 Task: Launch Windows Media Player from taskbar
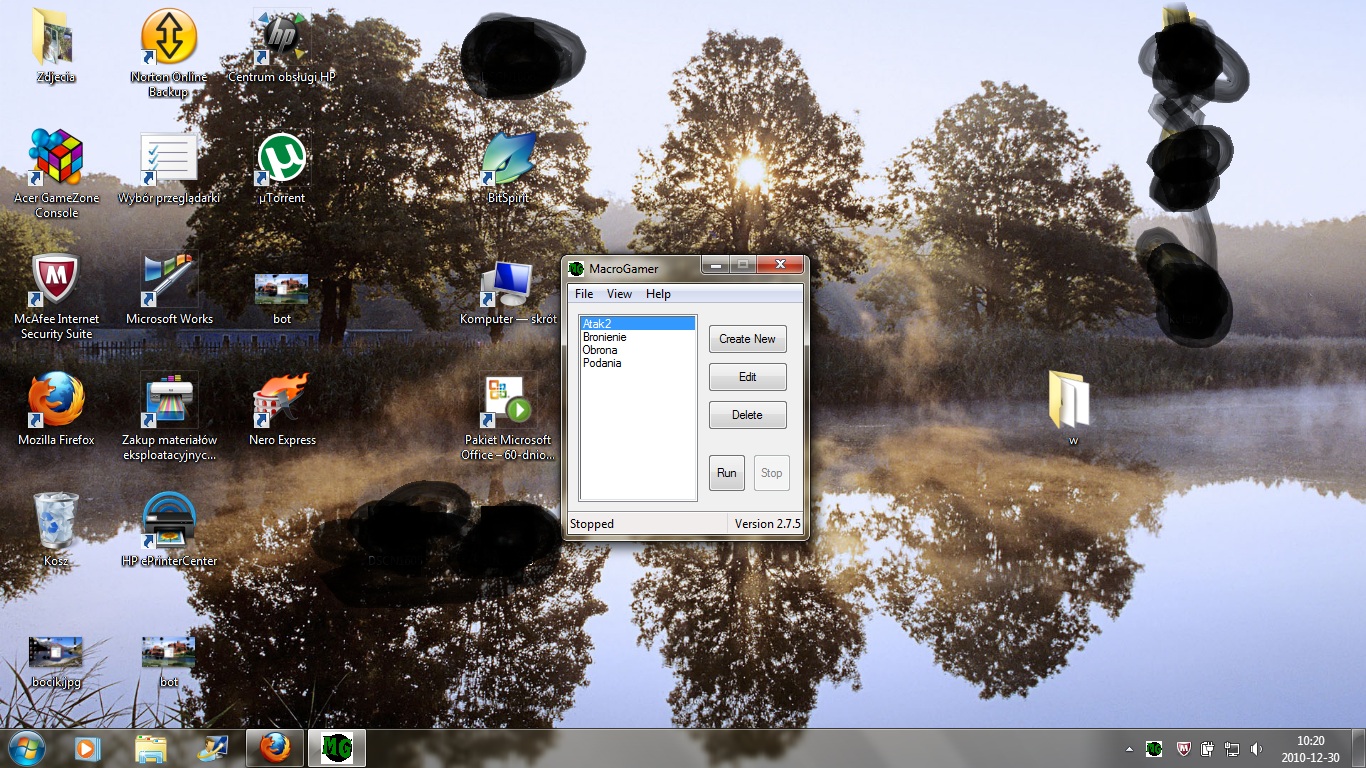(x=88, y=748)
